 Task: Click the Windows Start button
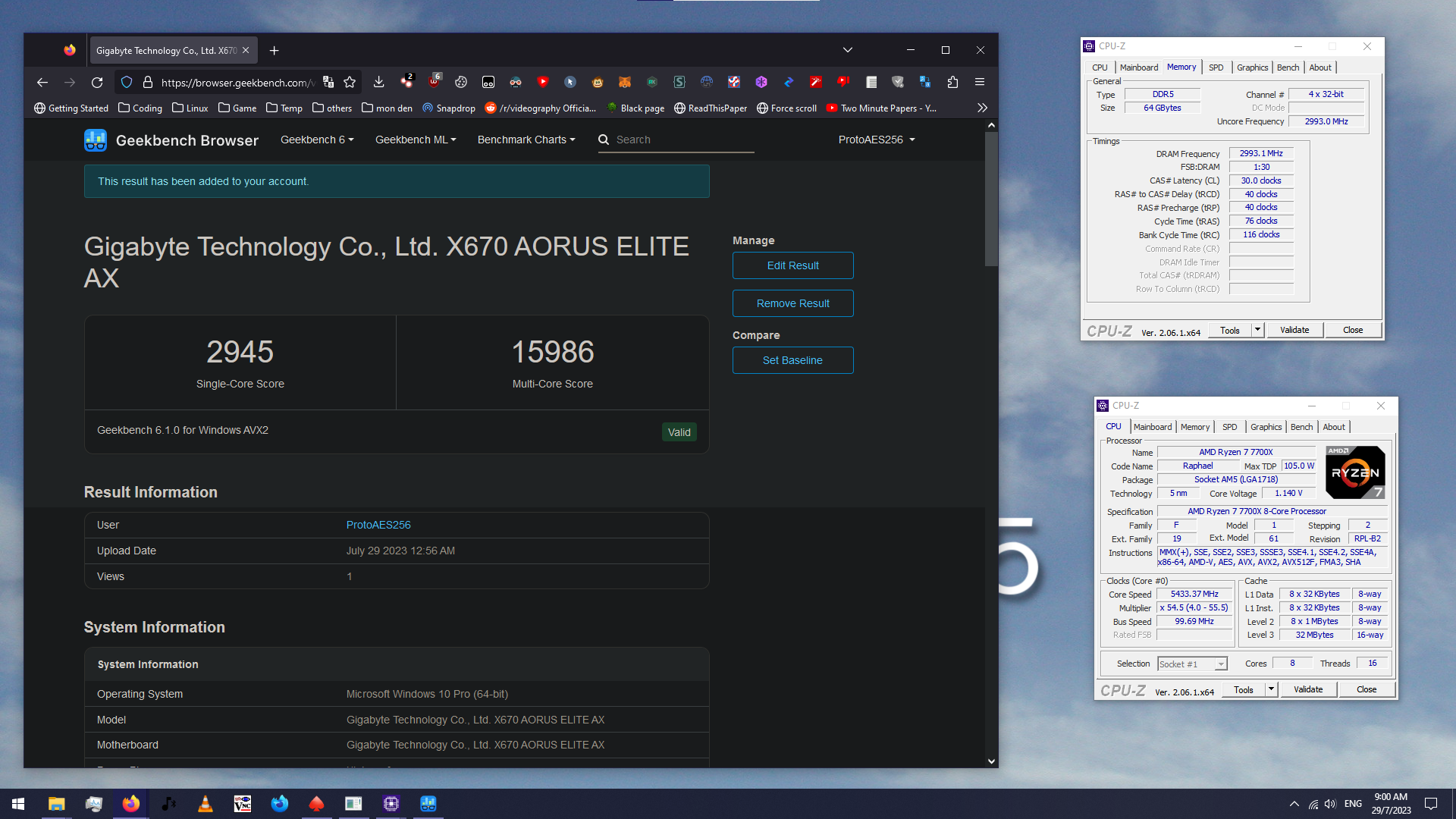tap(18, 804)
